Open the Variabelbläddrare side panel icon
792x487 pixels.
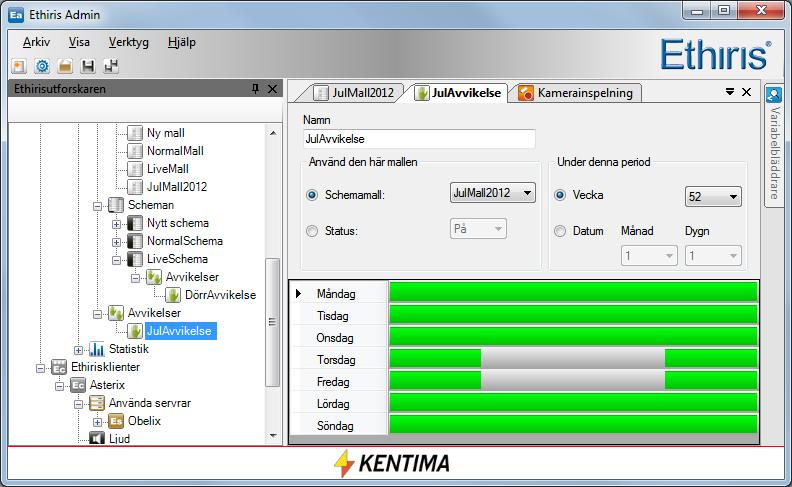click(773, 94)
